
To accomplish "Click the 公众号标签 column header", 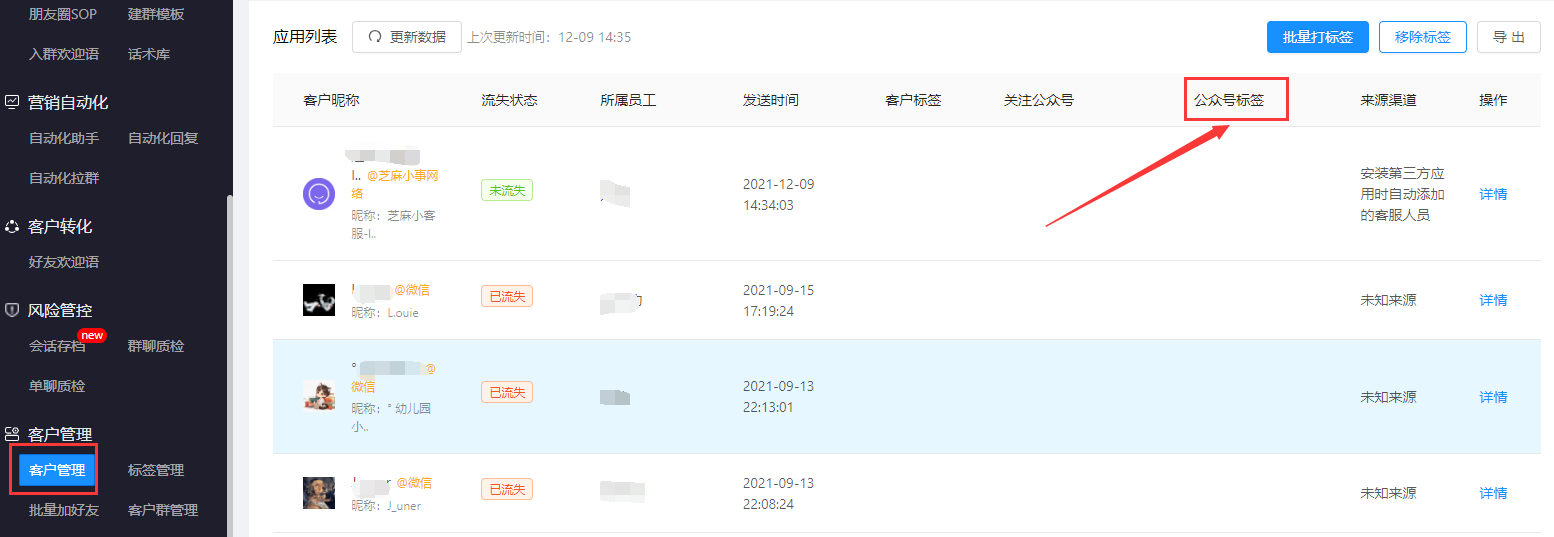I will pos(1229,100).
